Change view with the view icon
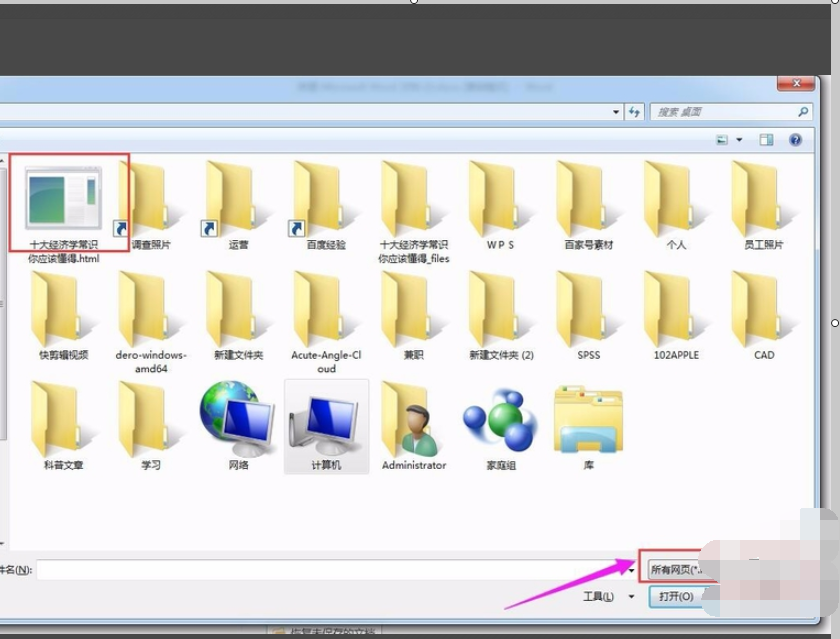This screenshot has width=840, height=639. click(722, 140)
